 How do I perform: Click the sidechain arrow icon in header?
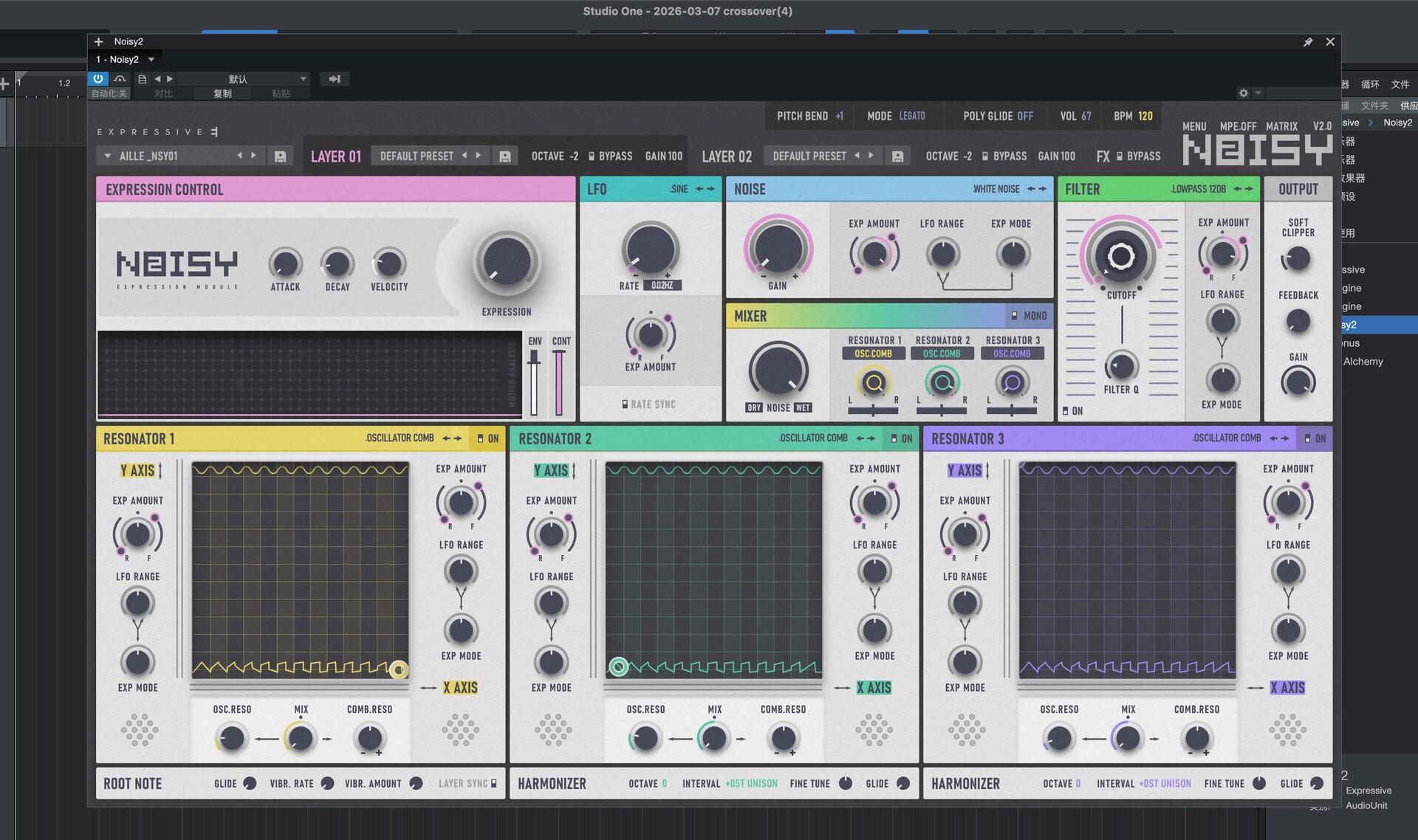coord(335,79)
